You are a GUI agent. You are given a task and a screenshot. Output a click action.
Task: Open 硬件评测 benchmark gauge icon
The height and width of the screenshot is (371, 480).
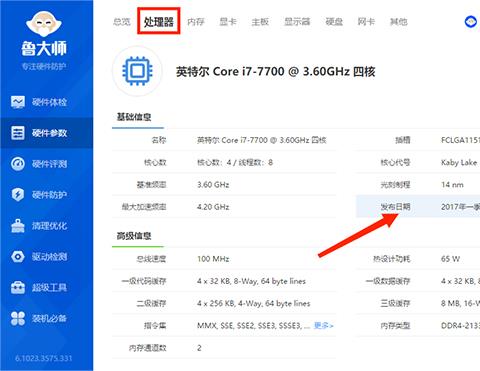(x=18, y=164)
